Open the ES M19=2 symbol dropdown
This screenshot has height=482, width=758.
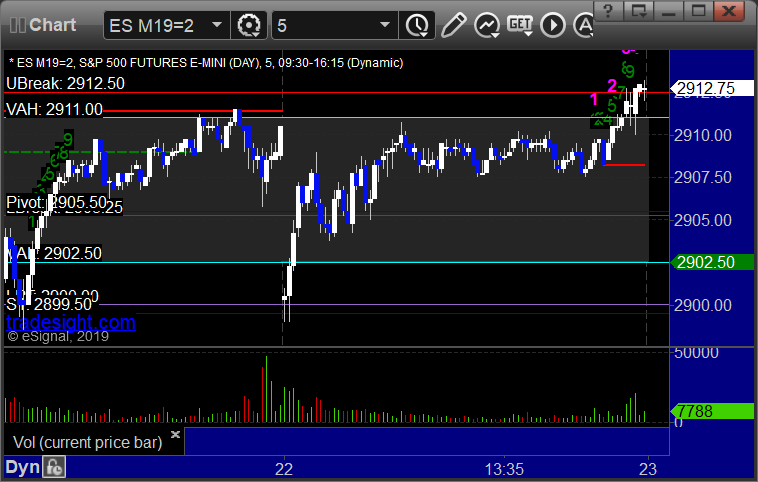[x=217, y=25]
